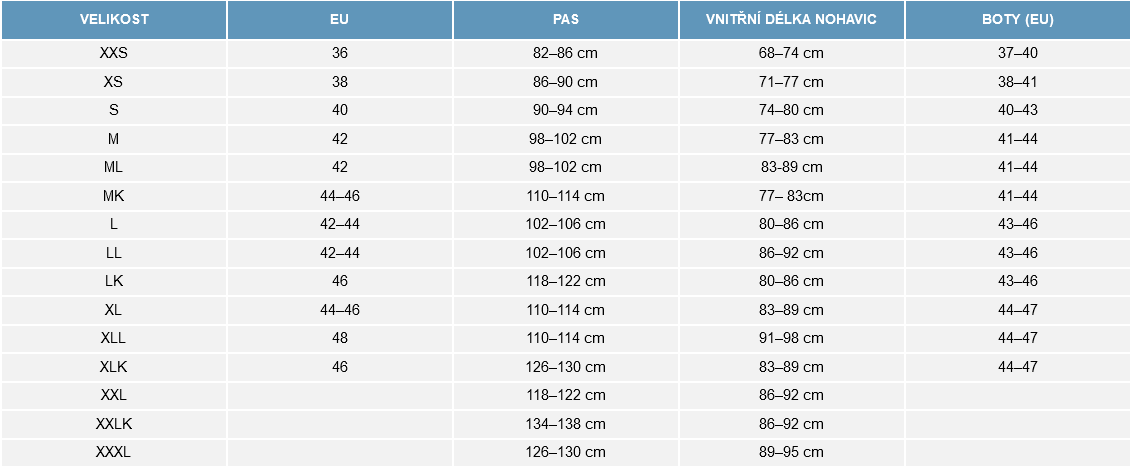
Task: Click the XXS size cell
Action: [113, 53]
